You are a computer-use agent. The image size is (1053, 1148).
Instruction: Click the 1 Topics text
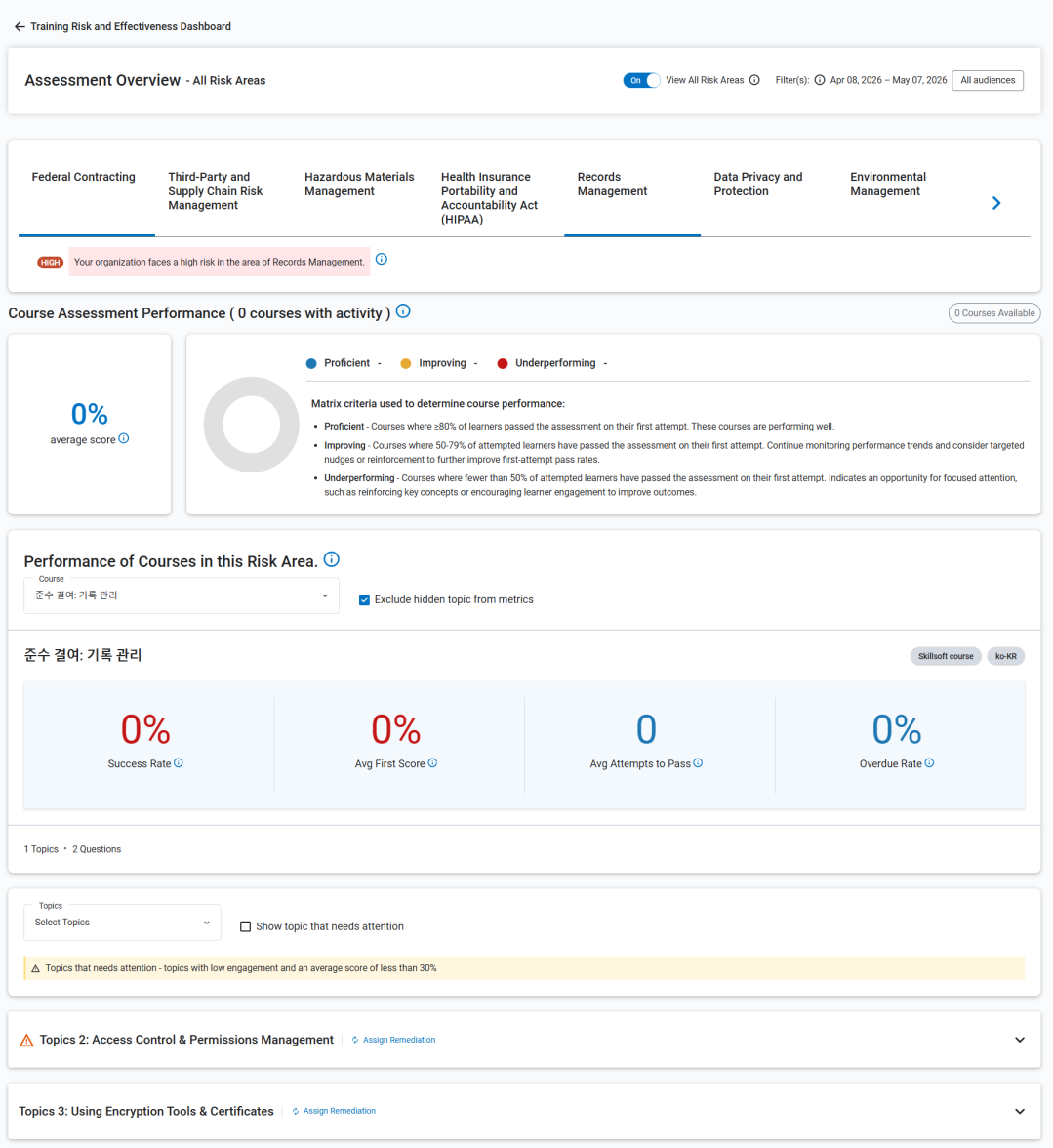point(41,849)
